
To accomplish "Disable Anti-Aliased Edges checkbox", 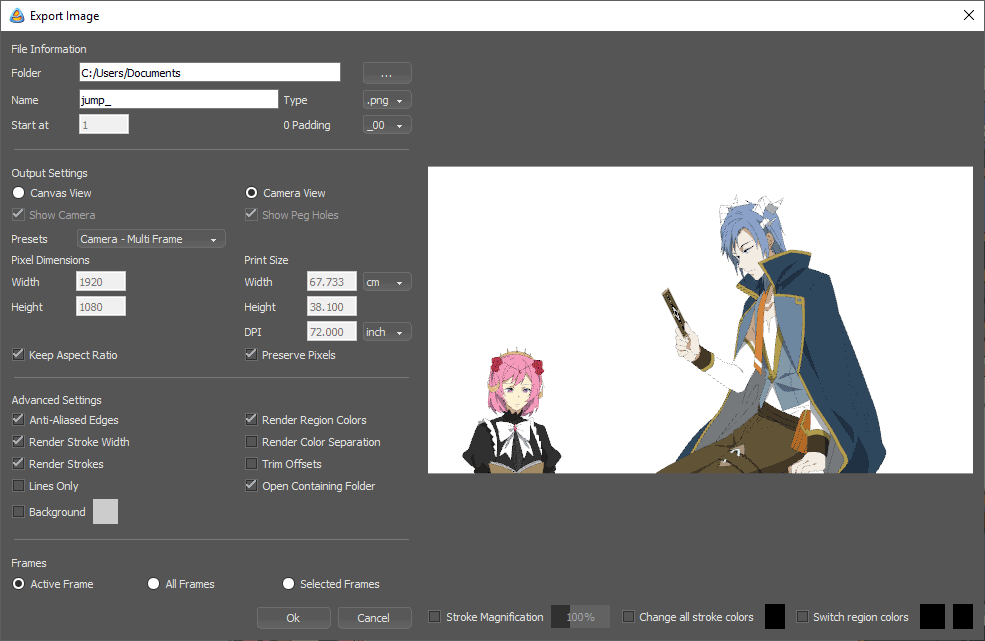I will click(x=18, y=419).
